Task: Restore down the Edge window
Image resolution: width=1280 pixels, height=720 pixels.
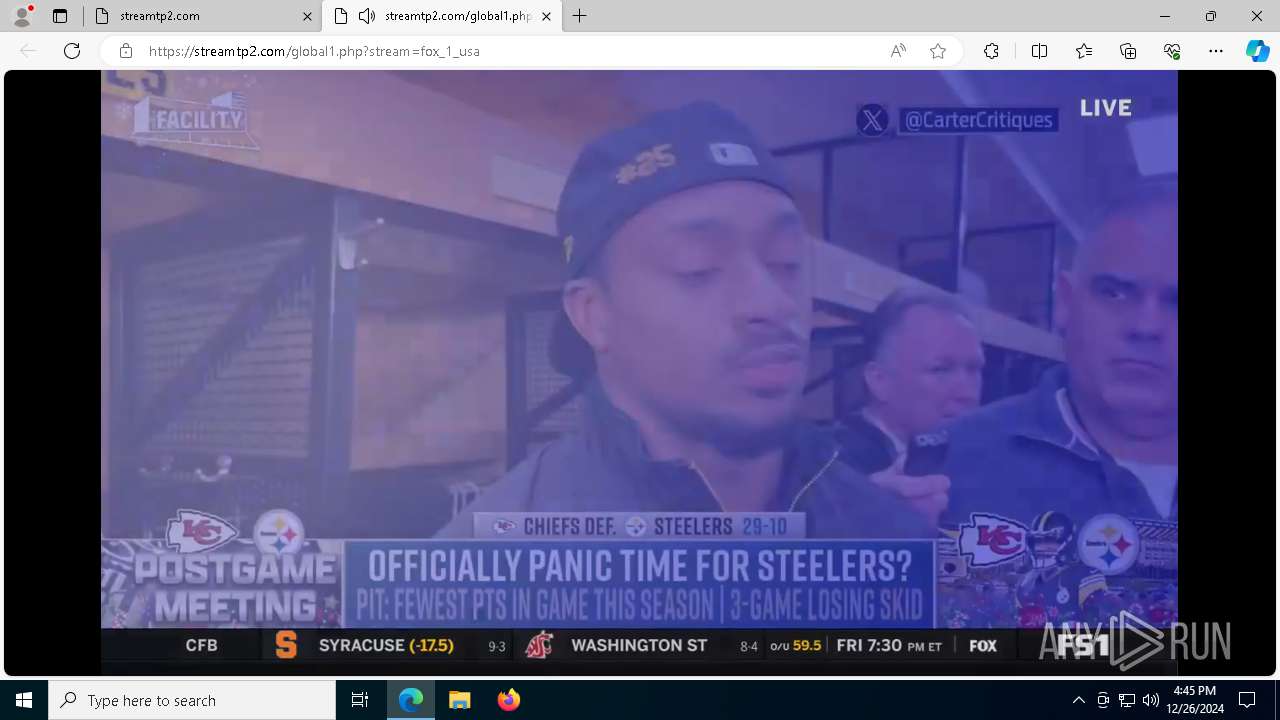Action: pos(1211,16)
